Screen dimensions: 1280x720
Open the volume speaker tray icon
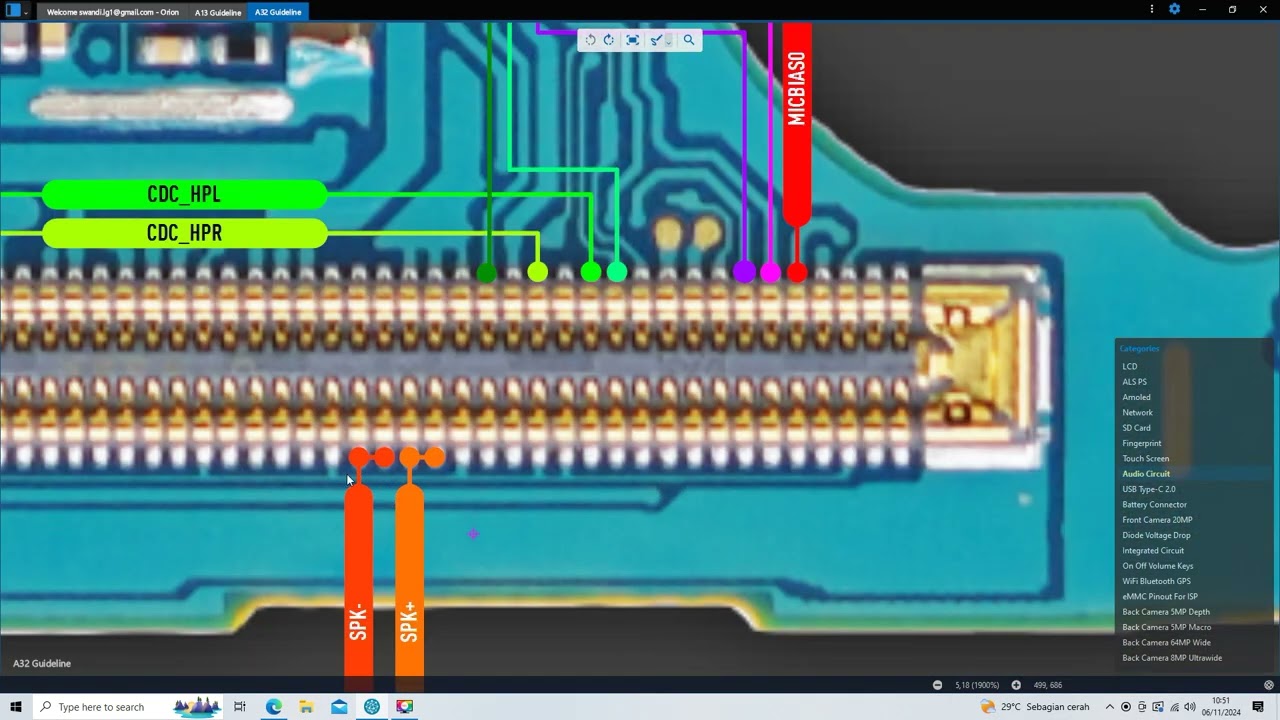1190,707
